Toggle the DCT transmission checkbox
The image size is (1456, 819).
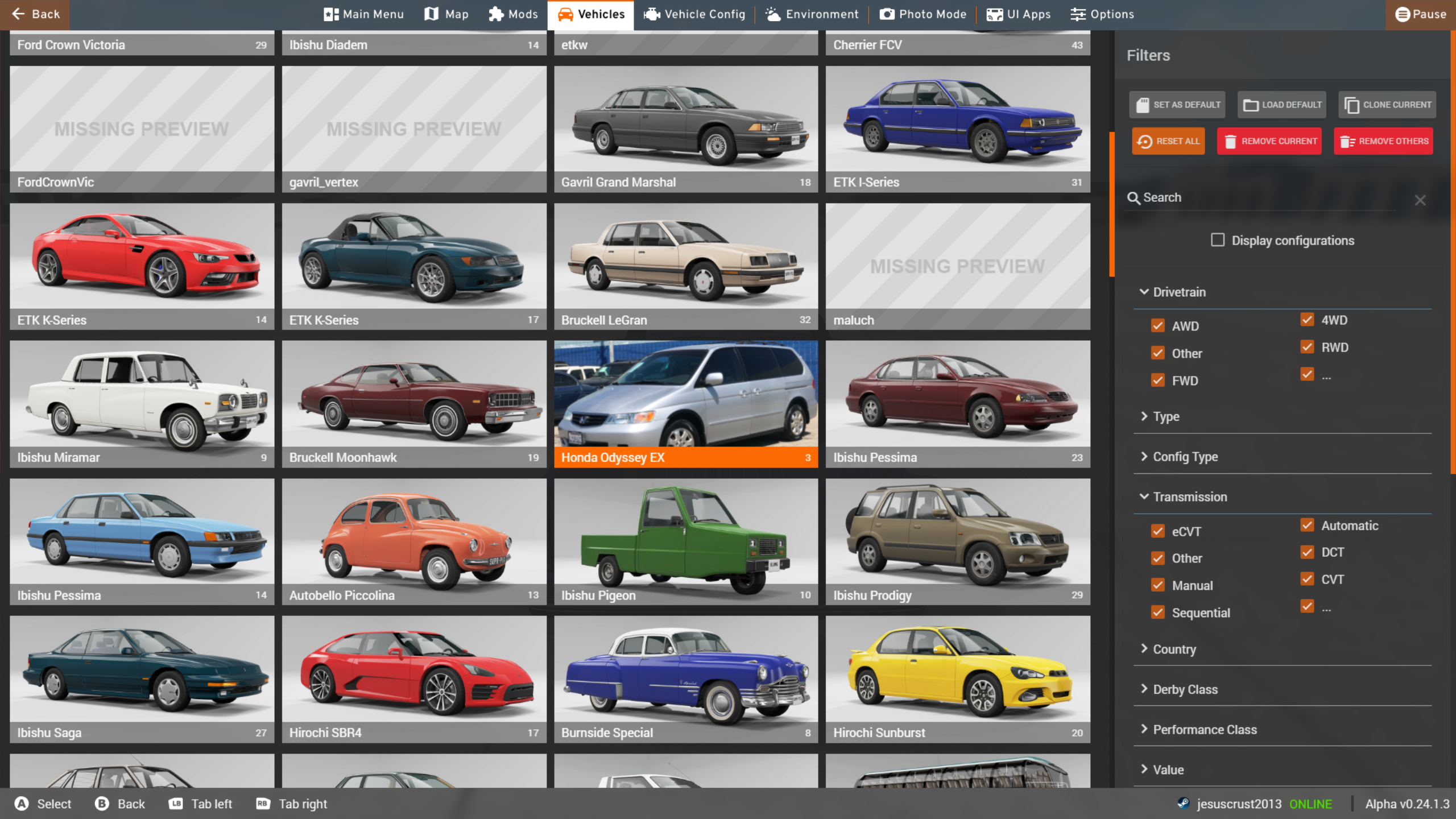click(x=1307, y=552)
